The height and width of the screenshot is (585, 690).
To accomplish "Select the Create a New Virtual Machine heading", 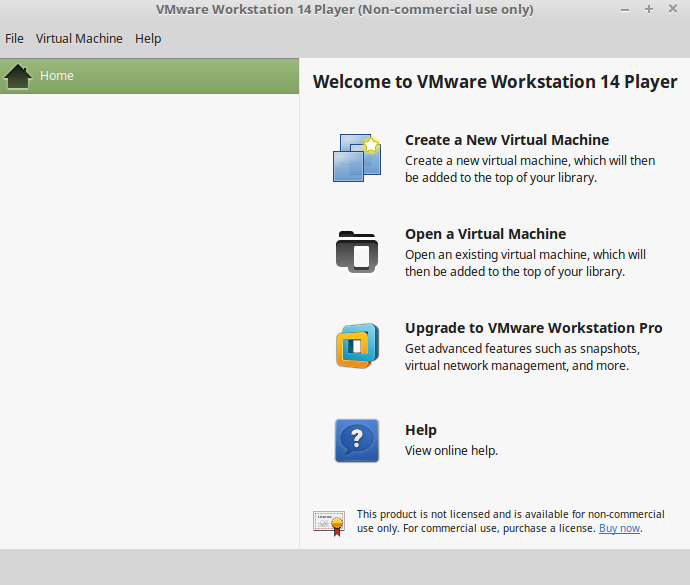I will pos(506,140).
